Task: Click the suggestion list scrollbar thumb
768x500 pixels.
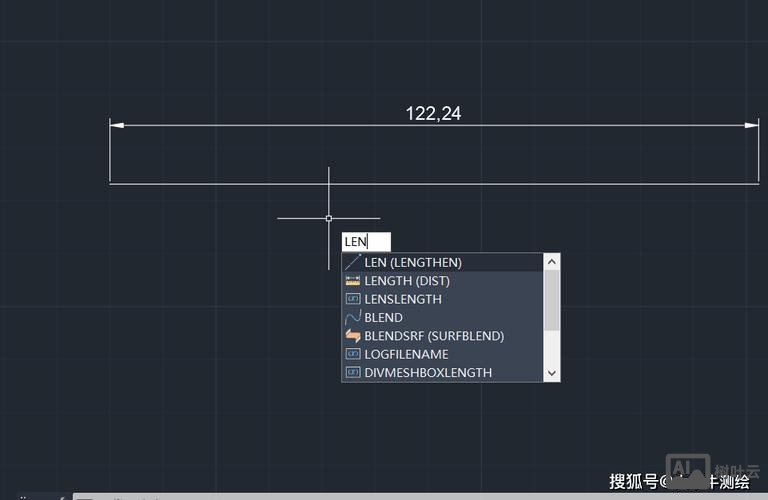Action: point(552,300)
